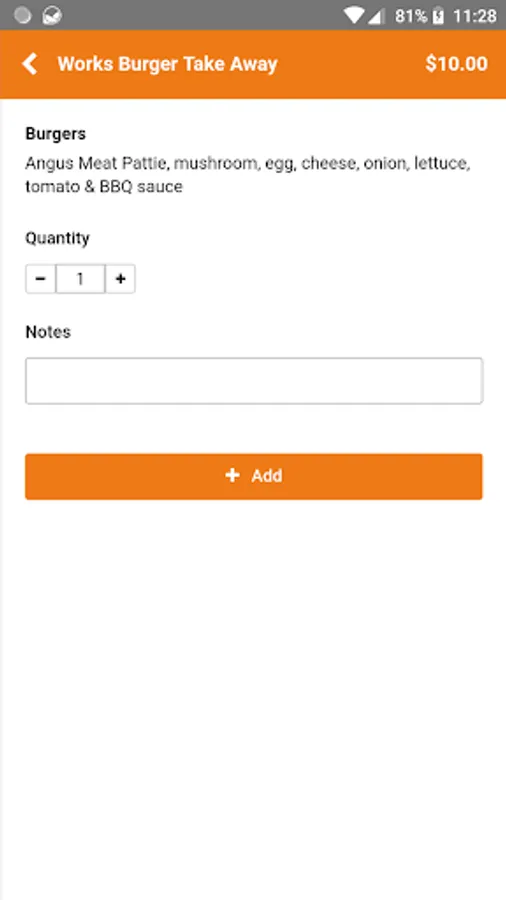Tap the 81% battery percentage
Screen dimensions: 506x900
click(411, 16)
